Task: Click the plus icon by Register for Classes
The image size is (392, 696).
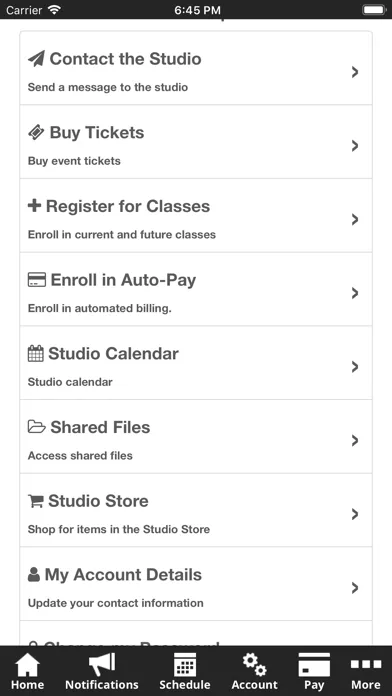Action: (x=34, y=206)
